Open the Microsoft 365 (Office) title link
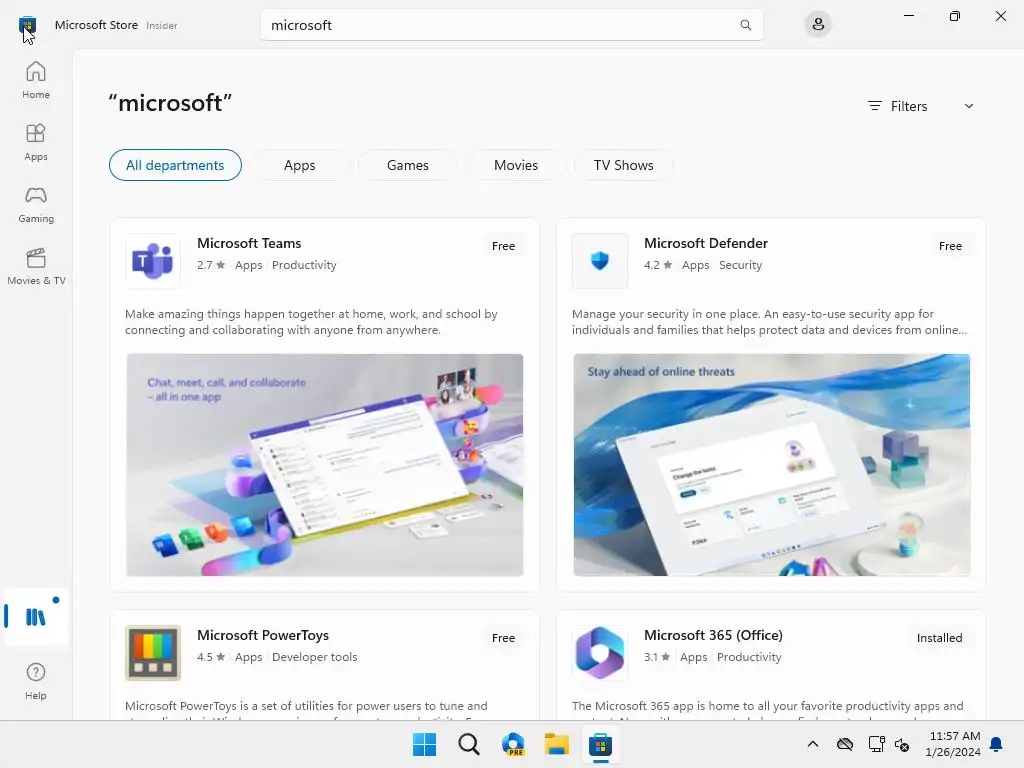 pyautogui.click(x=713, y=635)
